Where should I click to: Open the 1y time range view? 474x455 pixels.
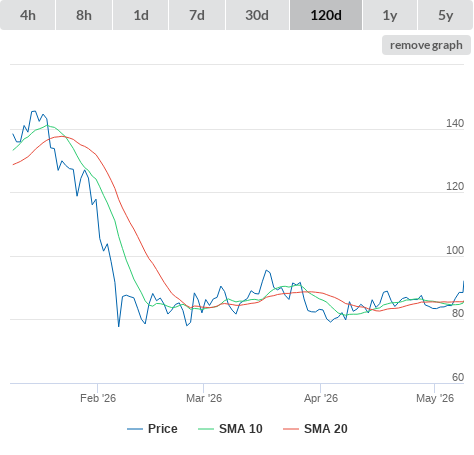390,15
